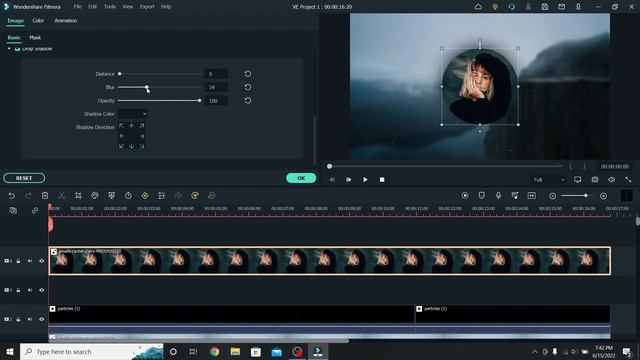Click the Opacity slider handle
The width and height of the screenshot is (640, 360).
[x=200, y=100]
